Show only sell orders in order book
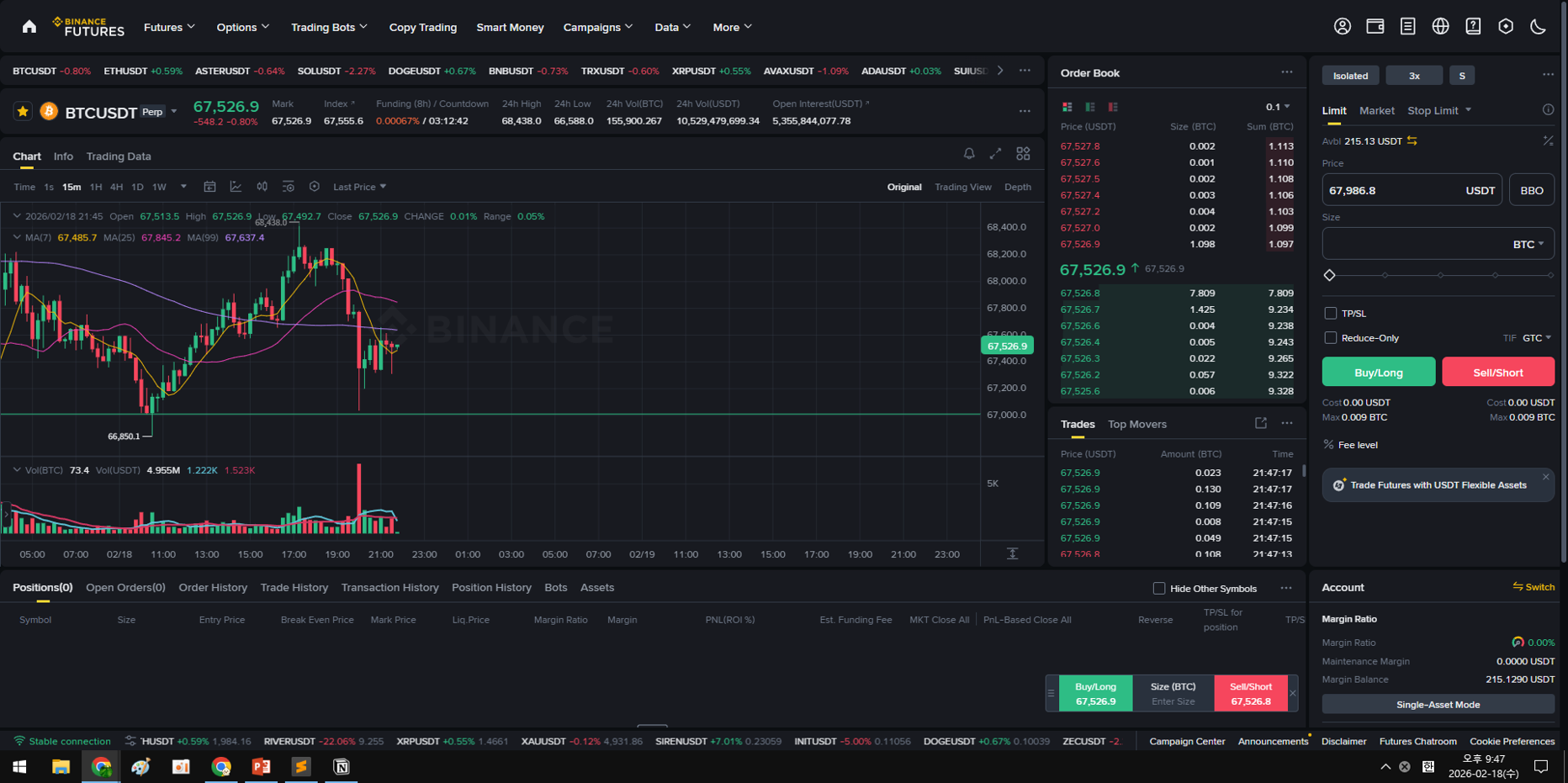Image resolution: width=1568 pixels, height=783 pixels. tap(1113, 107)
